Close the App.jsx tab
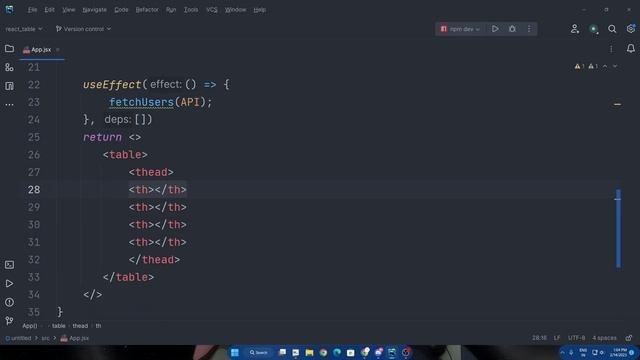Screen dimensions: 640x360 (x=58, y=49)
